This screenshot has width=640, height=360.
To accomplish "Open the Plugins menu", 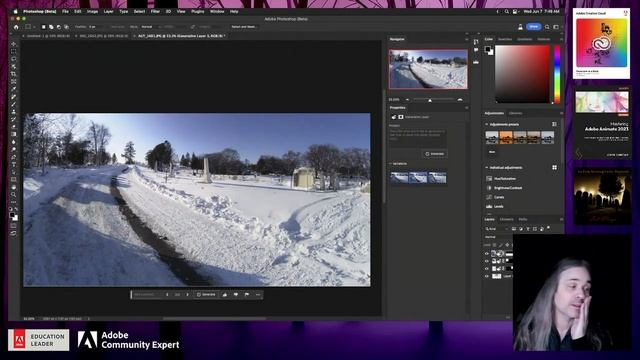I will click(198, 11).
